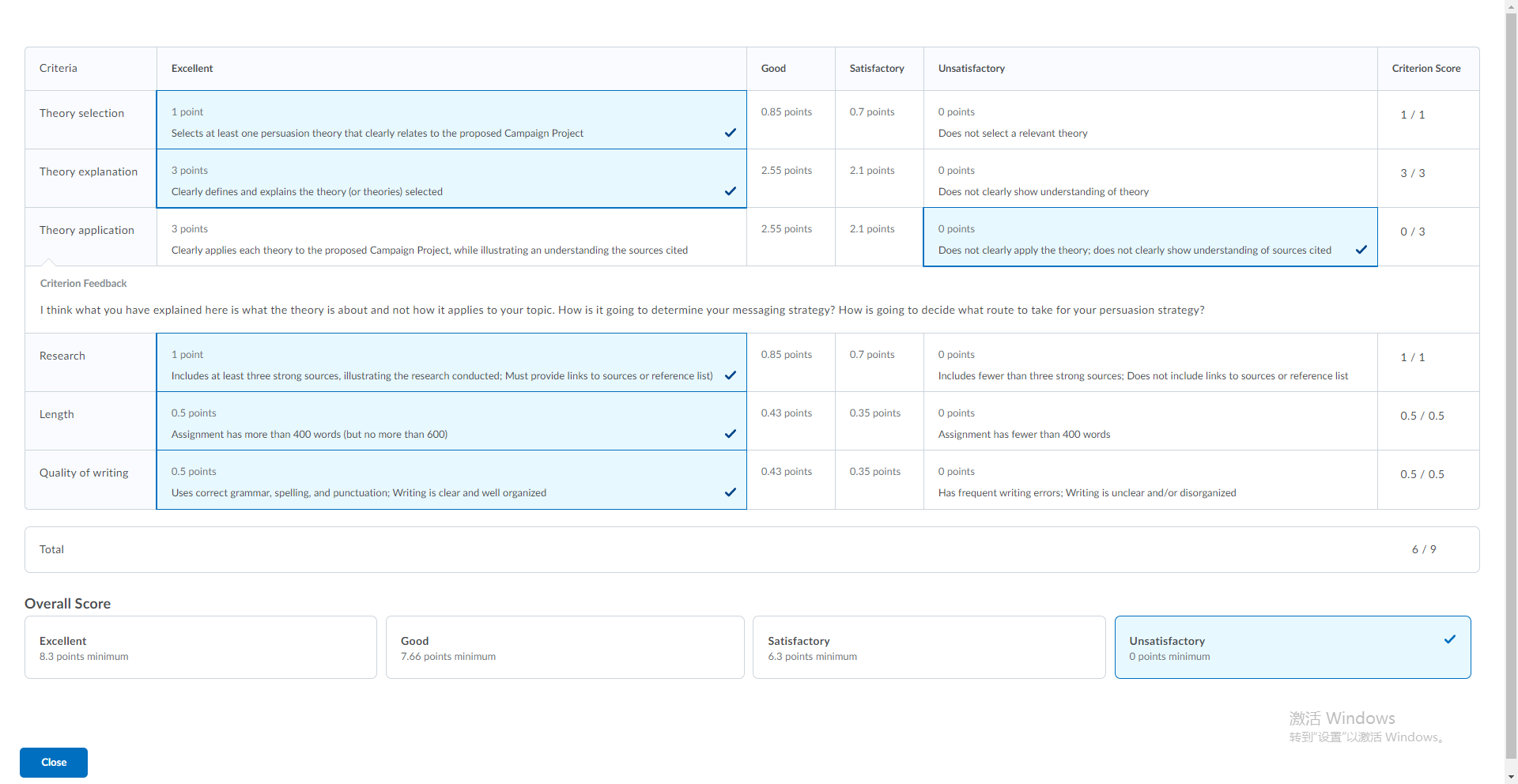The height and width of the screenshot is (784, 1518).
Task: Click the checkmark in Quality of writing Excellent cell
Action: (x=731, y=492)
